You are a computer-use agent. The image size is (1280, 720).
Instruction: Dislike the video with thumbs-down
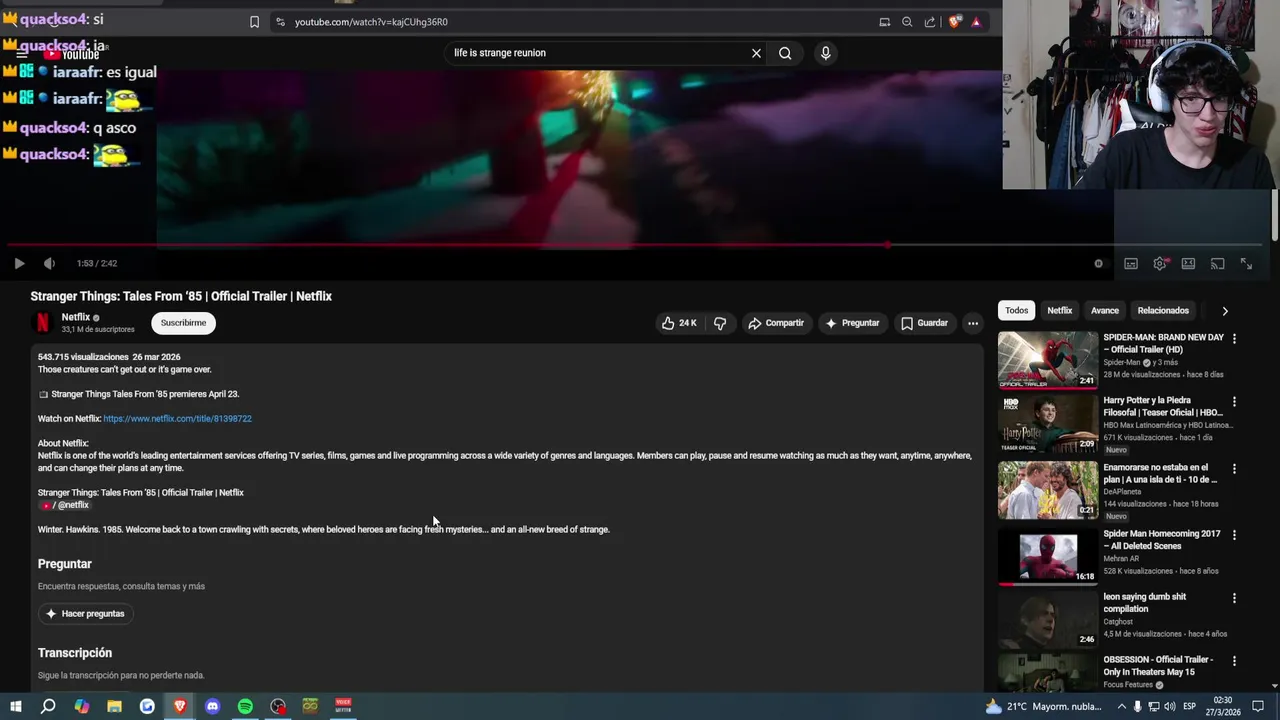click(720, 323)
